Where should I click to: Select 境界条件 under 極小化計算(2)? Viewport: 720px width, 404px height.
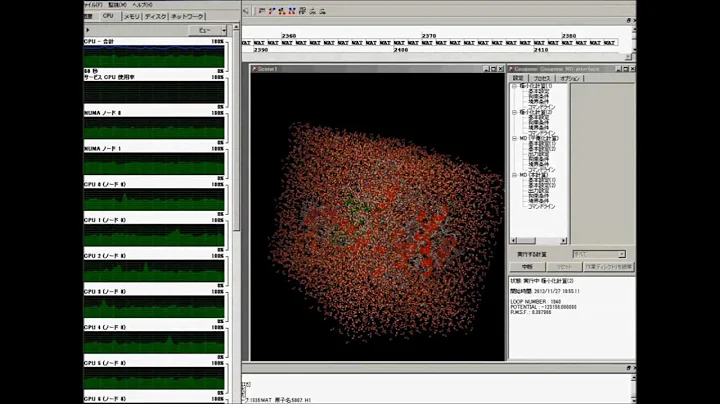(x=538, y=128)
